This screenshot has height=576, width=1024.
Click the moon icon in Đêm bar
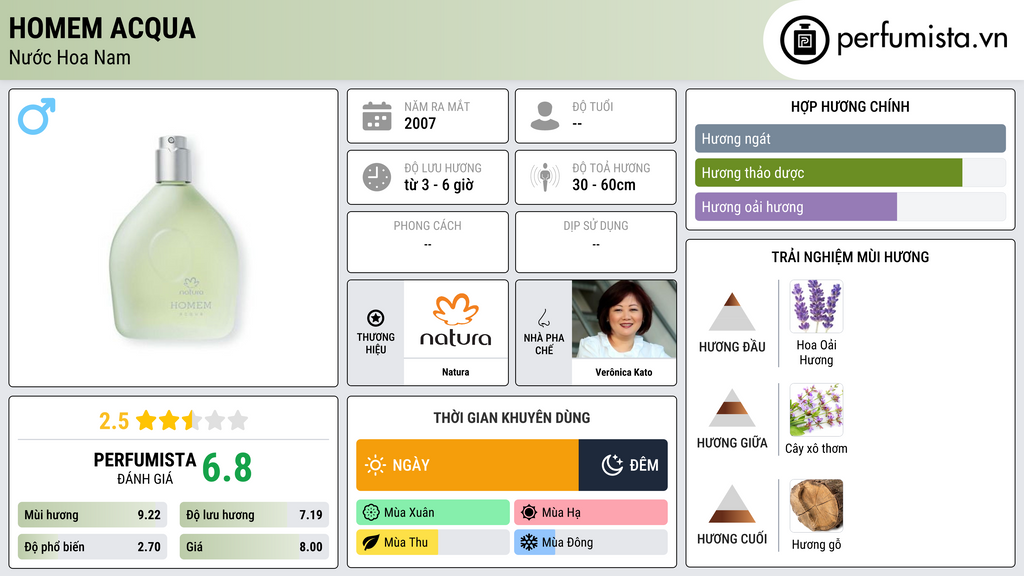[x=612, y=465]
